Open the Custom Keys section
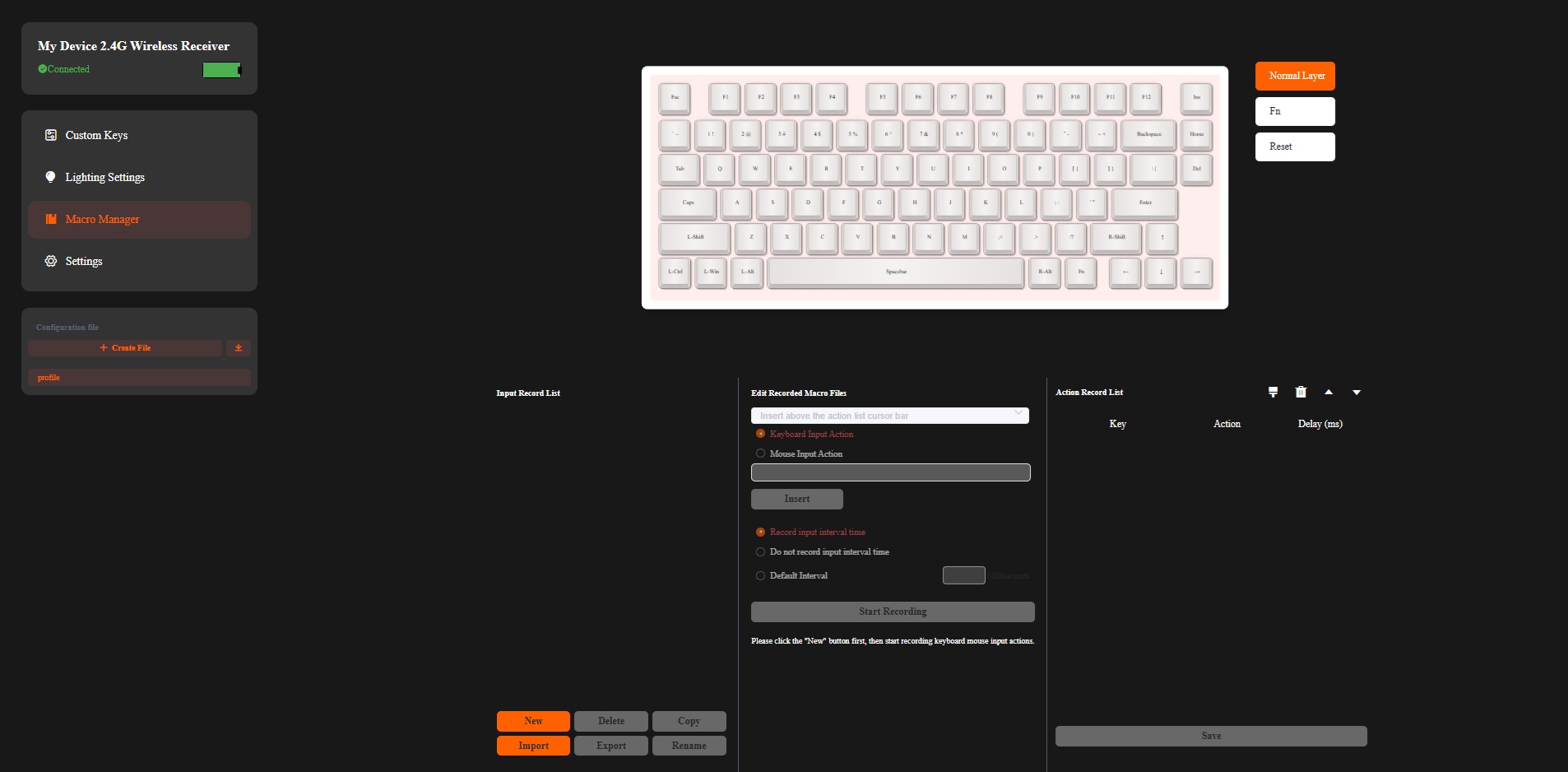The height and width of the screenshot is (772, 1568). pyautogui.click(x=139, y=135)
